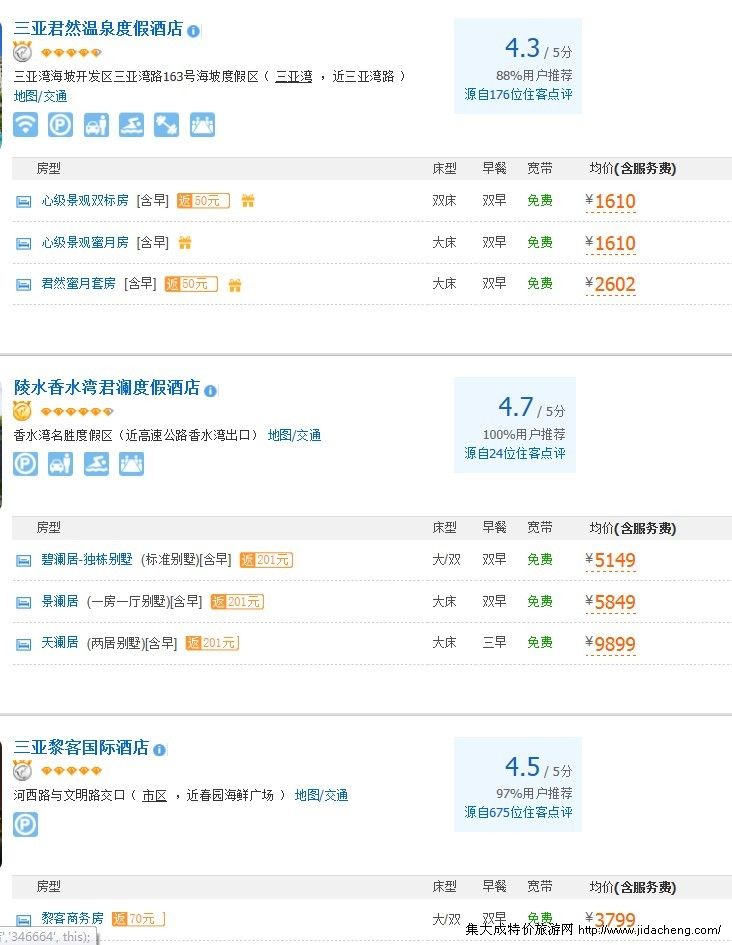This screenshot has height=945, width=732.
Task: Click the 返201元 rebate tag for 景澜居
Action: (239, 602)
